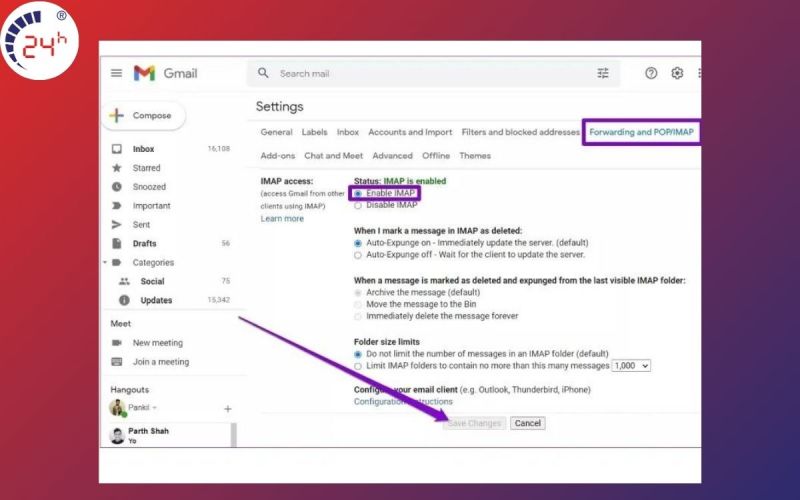Open the Support help icon
This screenshot has height=500, width=800.
pos(651,73)
